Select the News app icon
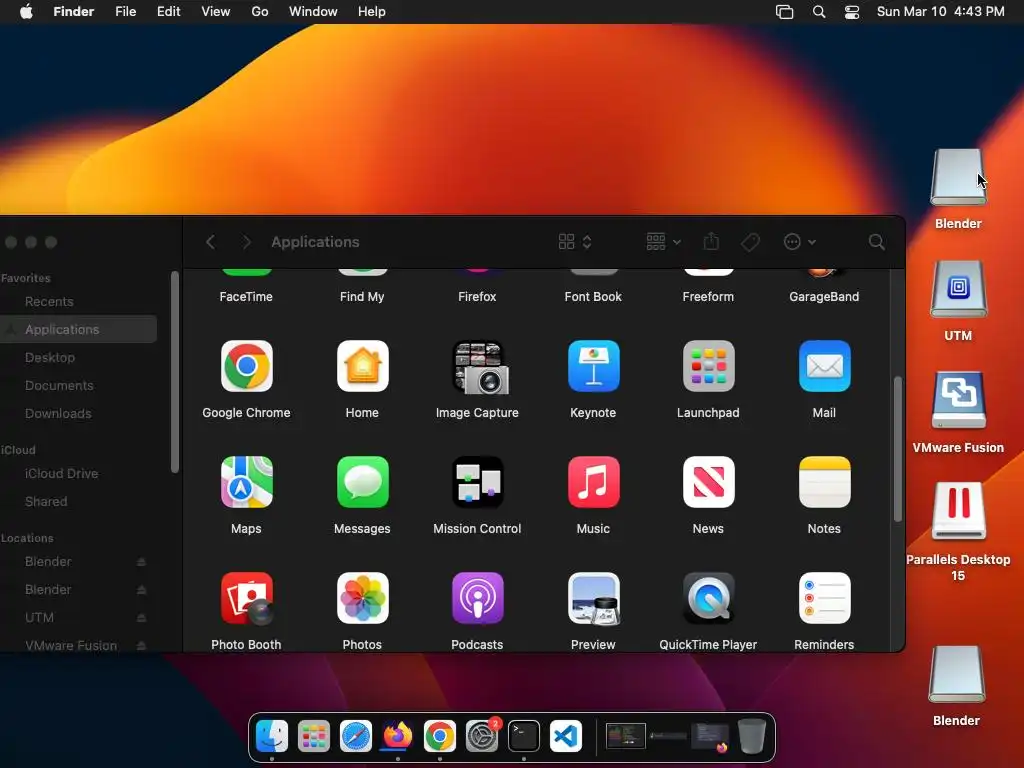1024x768 pixels. pyautogui.click(x=709, y=483)
